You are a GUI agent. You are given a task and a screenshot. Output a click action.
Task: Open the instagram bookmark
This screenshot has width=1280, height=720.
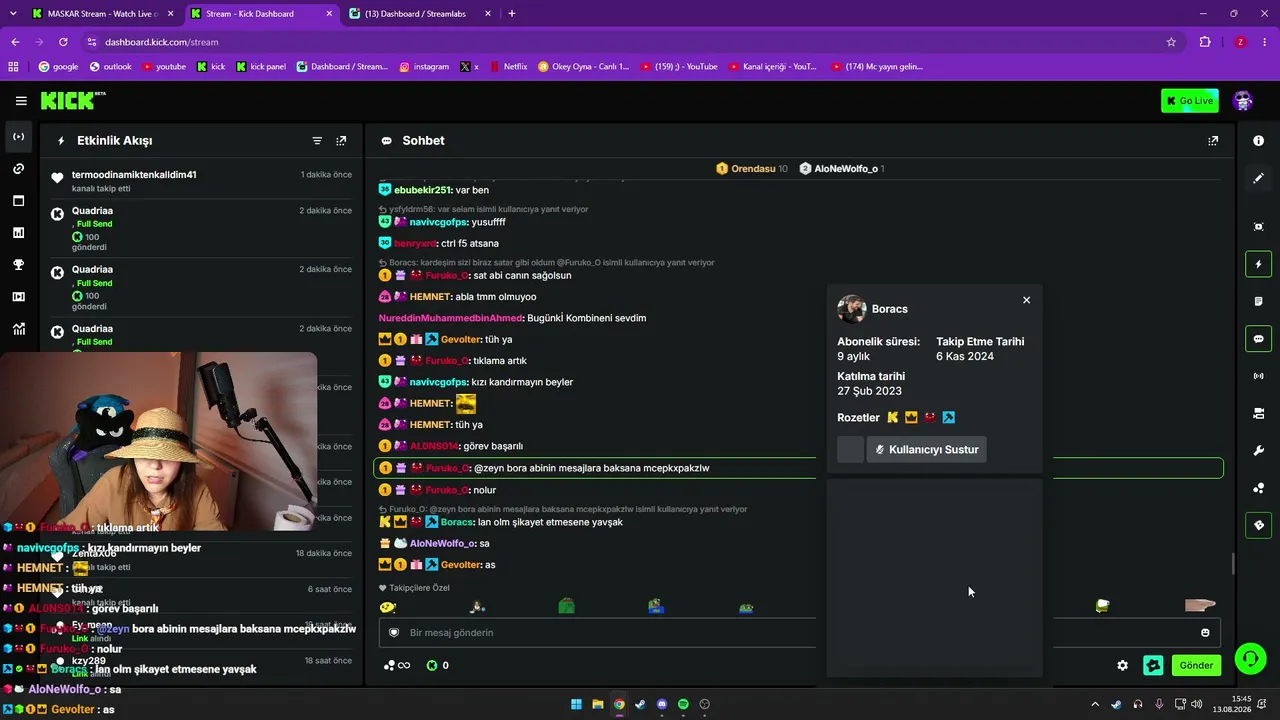click(x=424, y=67)
